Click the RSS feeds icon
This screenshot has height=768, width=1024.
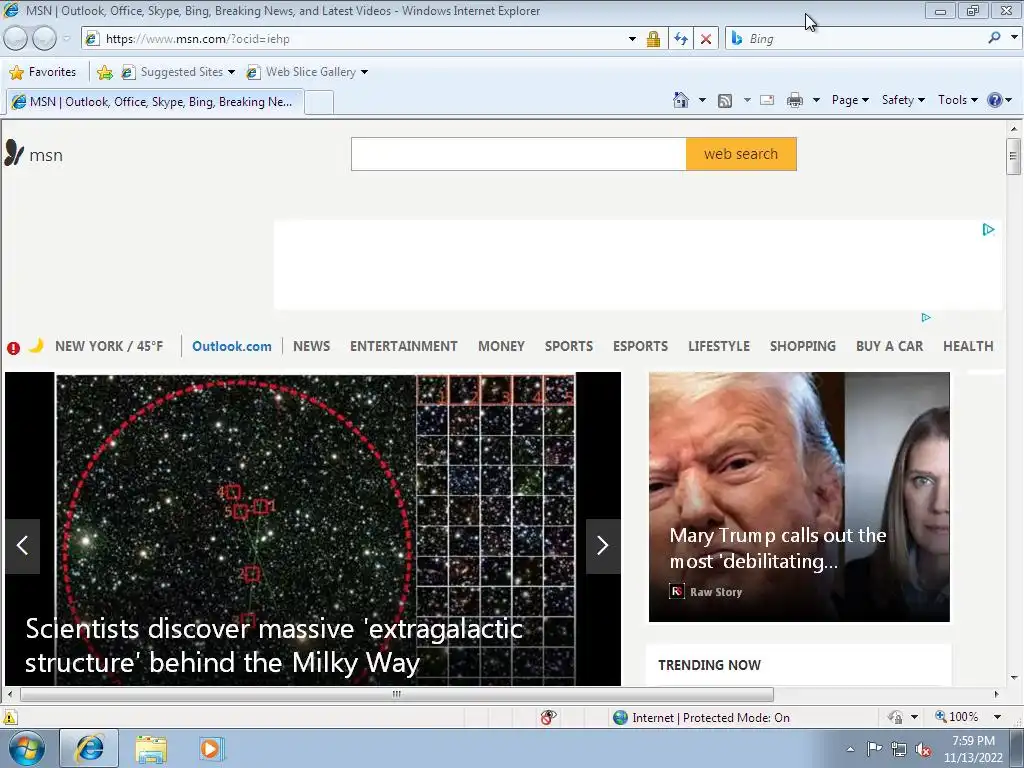pyautogui.click(x=724, y=101)
